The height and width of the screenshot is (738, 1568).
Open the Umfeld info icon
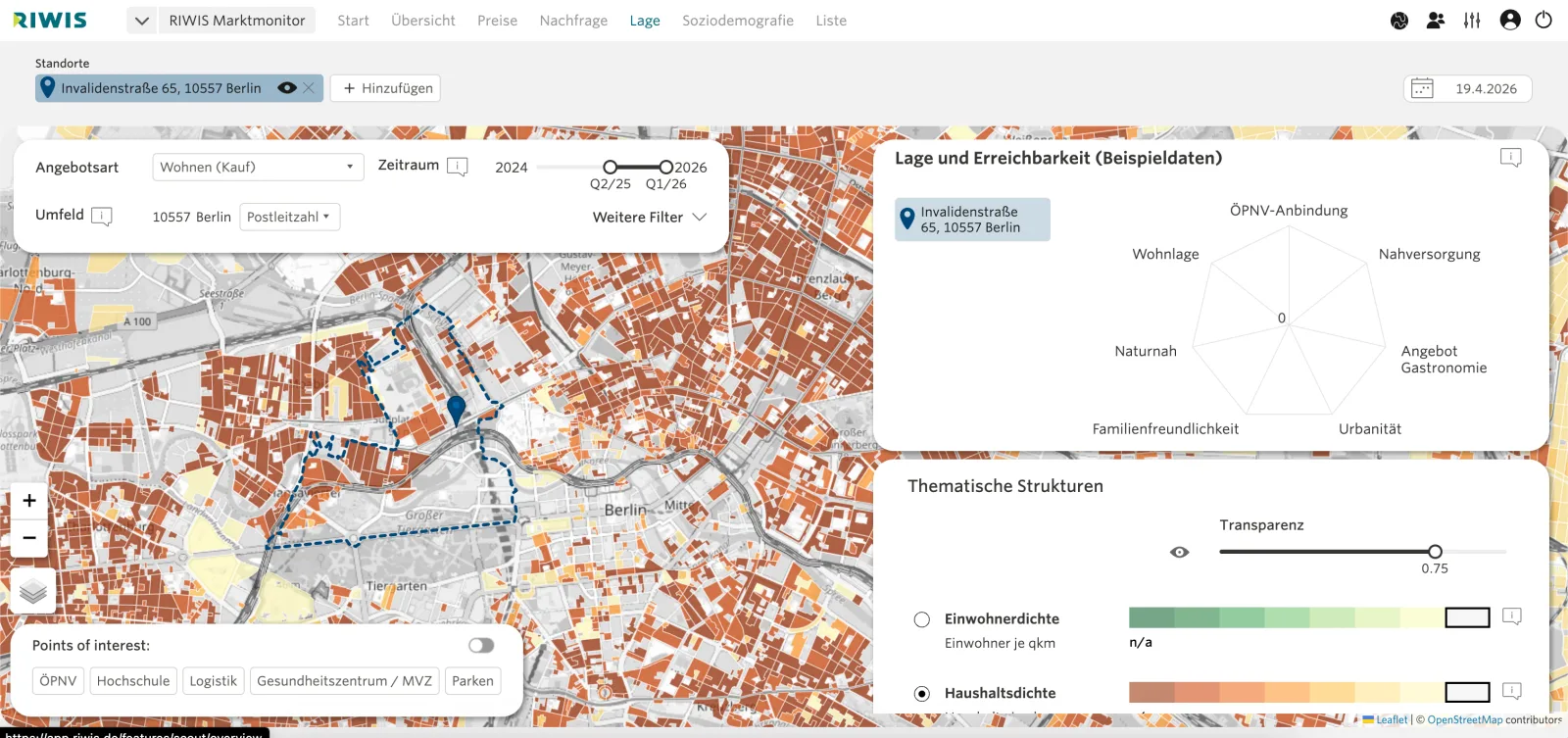tap(102, 217)
